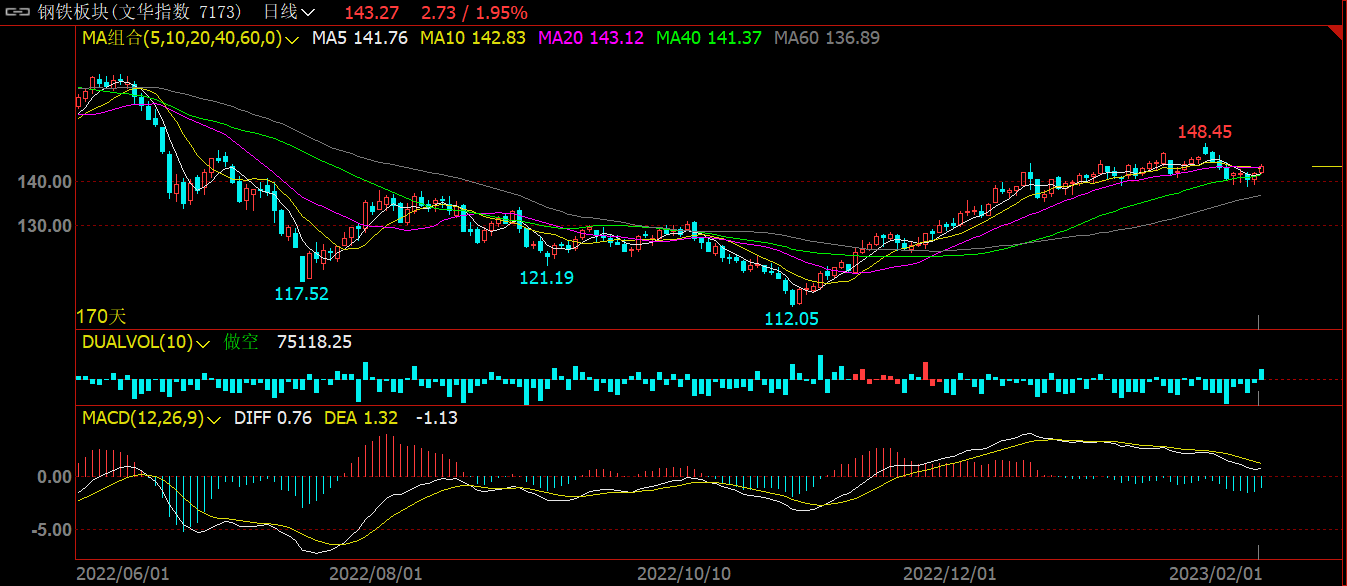Viewport: 1347px width, 586px height.
Task: Open the 日线 period dropdown
Action: (289, 13)
